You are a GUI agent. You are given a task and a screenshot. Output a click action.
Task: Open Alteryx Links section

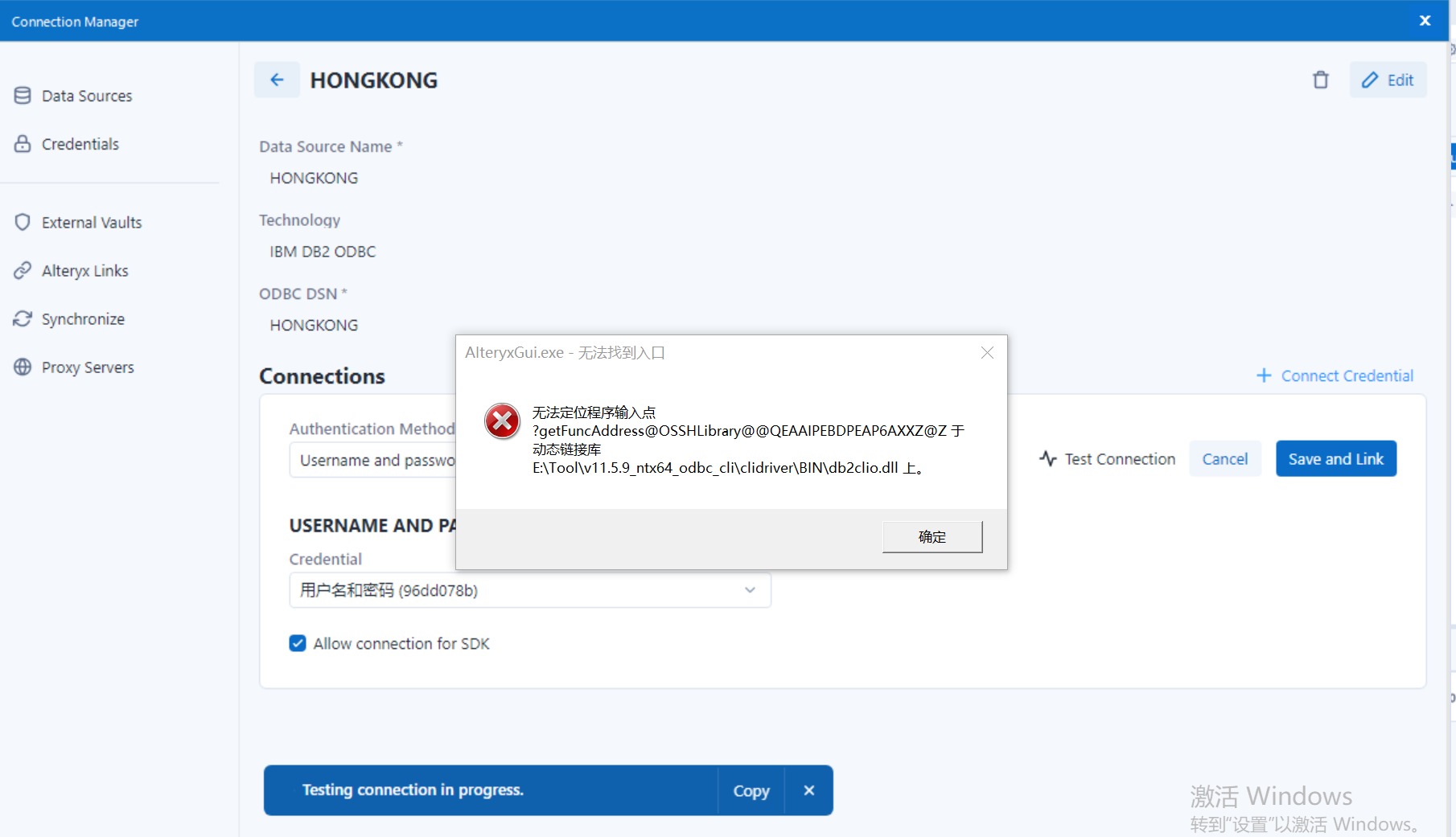tap(85, 270)
